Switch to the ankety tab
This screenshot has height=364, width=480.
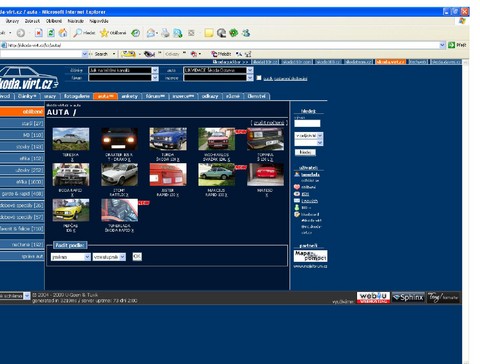click(129, 96)
